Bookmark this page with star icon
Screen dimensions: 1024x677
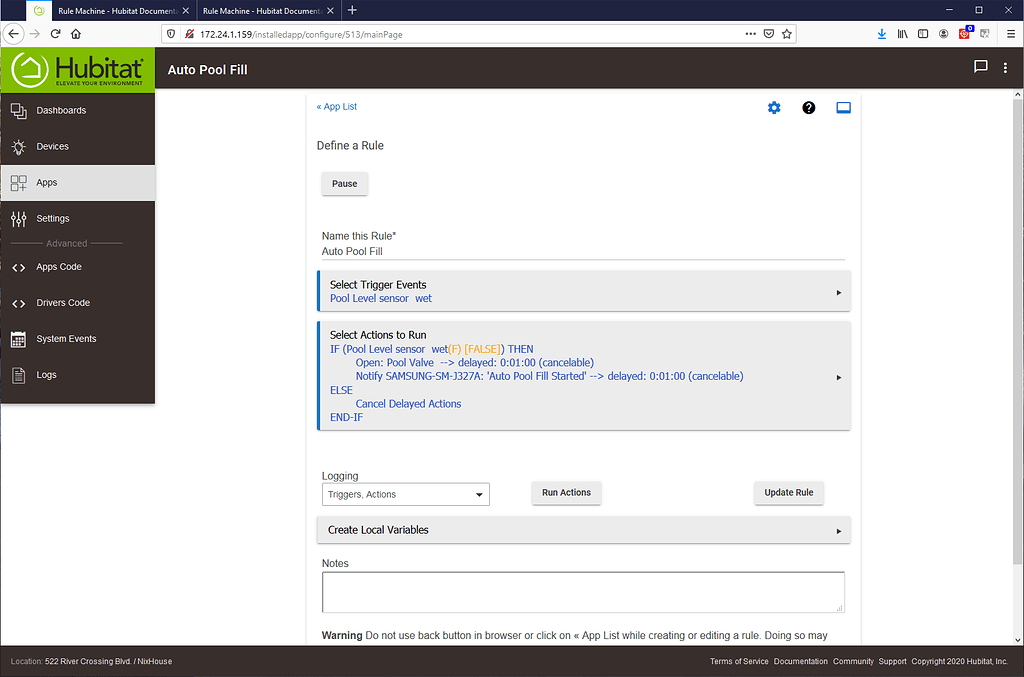[x=787, y=33]
